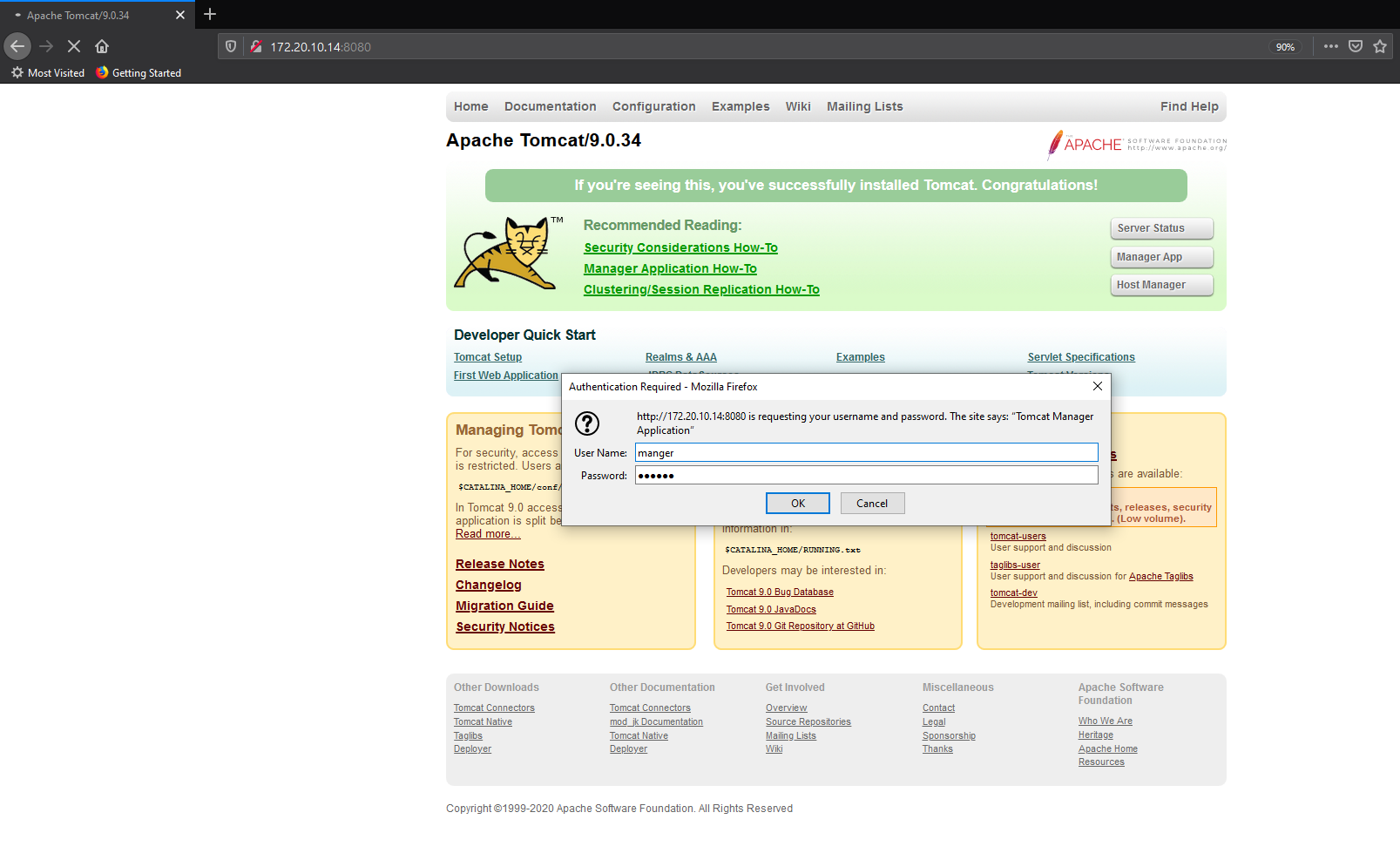Close the Apache Tomcat/9.0.34 tab
1400x860 pixels.
pos(180,15)
